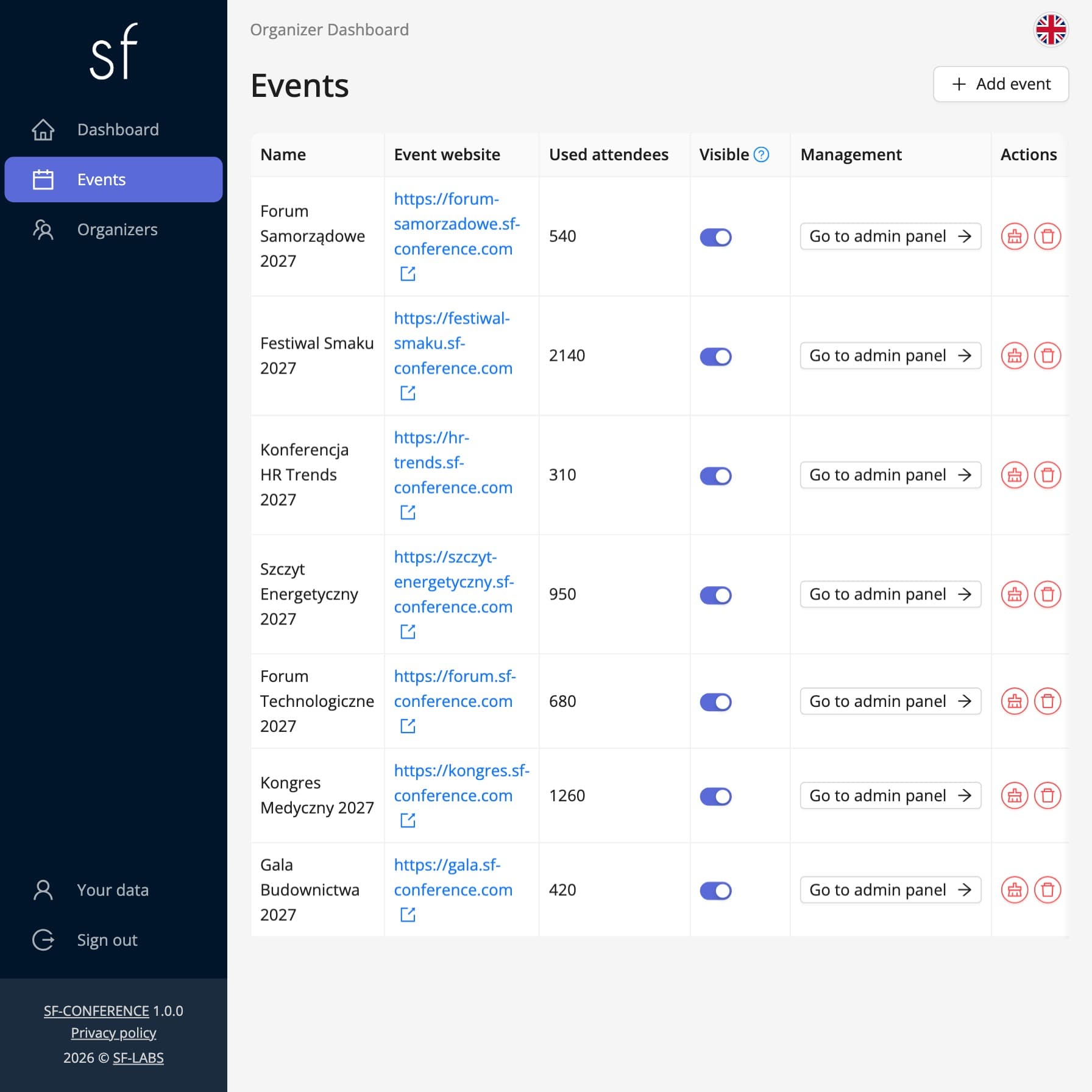This screenshot has width=1092, height=1092.
Task: Go to admin panel for Festiwal Smaku 2027
Action: [x=890, y=356]
